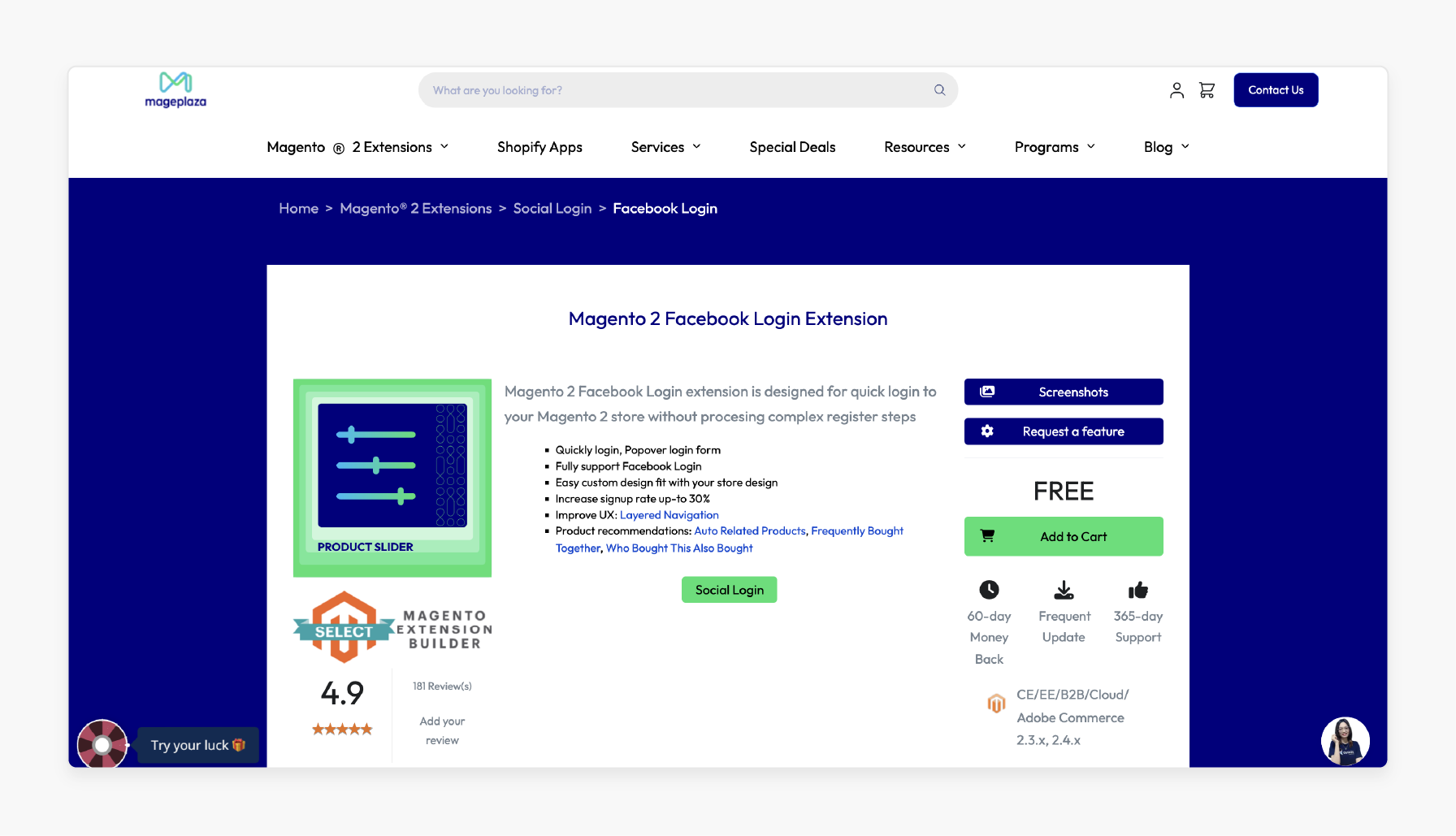The image size is (1456, 836).
Task: Open the Screenshots button
Action: (x=1064, y=392)
